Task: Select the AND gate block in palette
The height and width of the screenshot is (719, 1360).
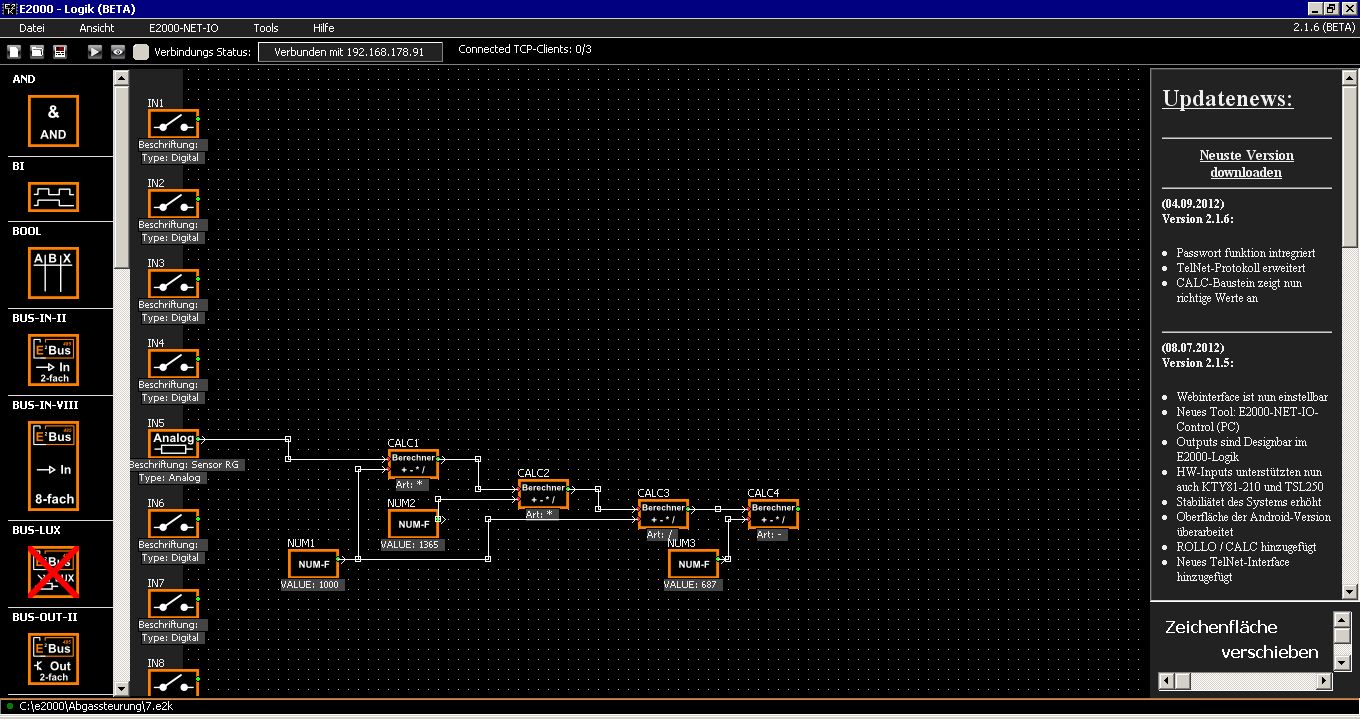Action: [x=54, y=122]
